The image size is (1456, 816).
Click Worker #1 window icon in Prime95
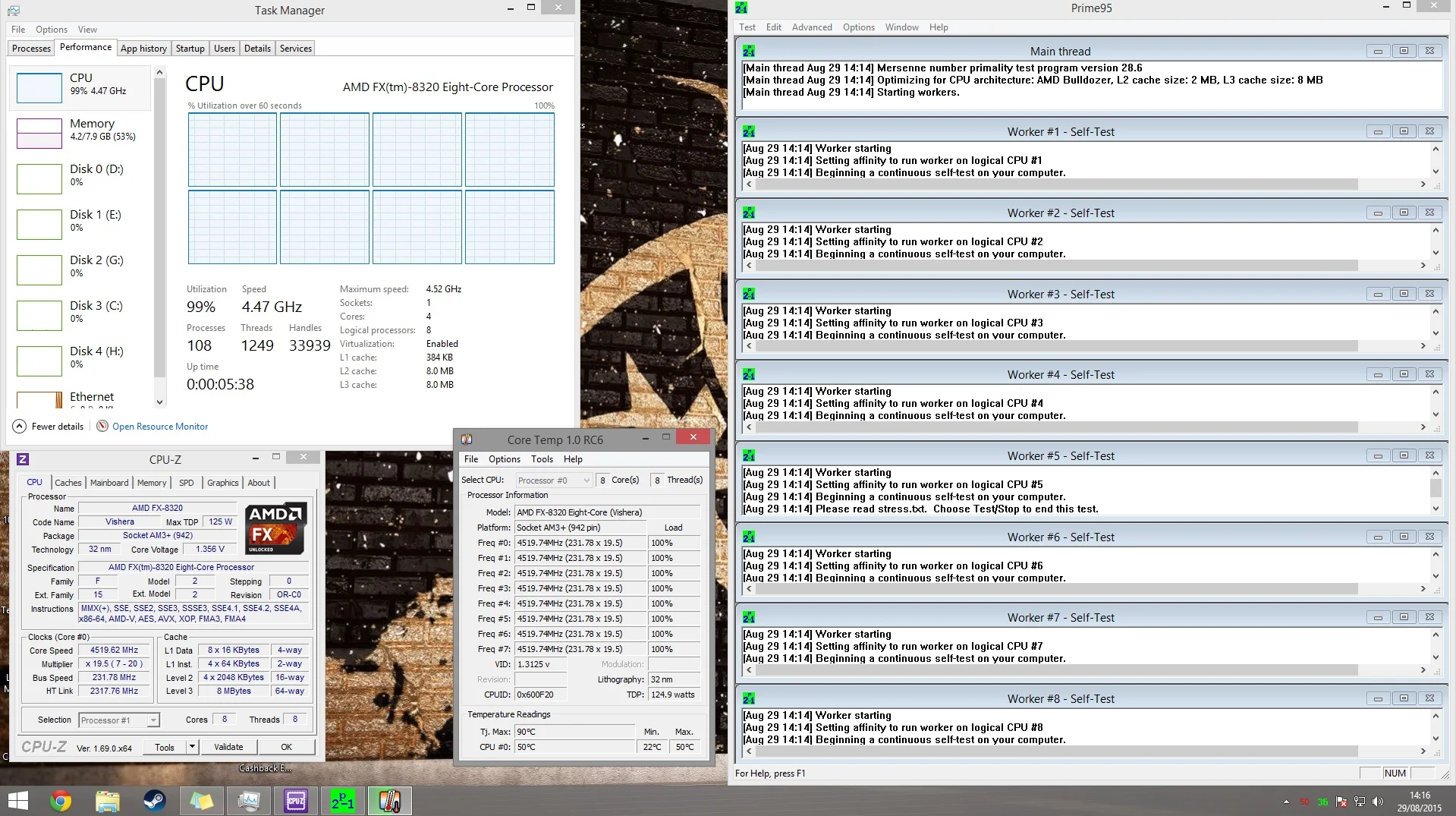749,131
